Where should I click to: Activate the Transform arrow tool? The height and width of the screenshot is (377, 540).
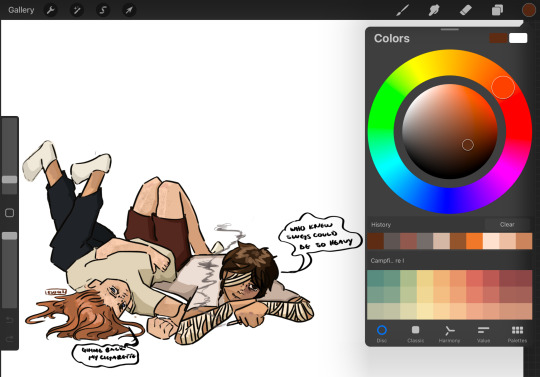129,10
